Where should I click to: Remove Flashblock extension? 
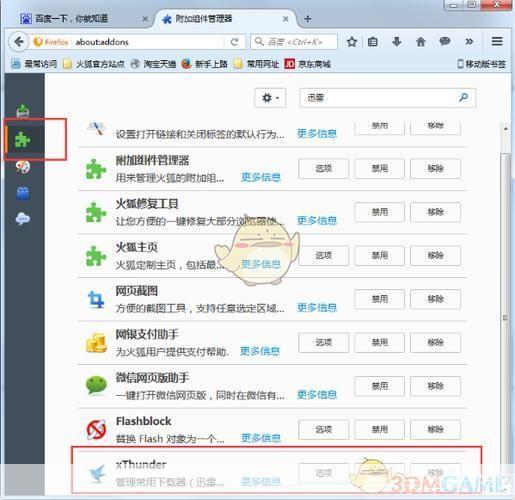coord(435,429)
